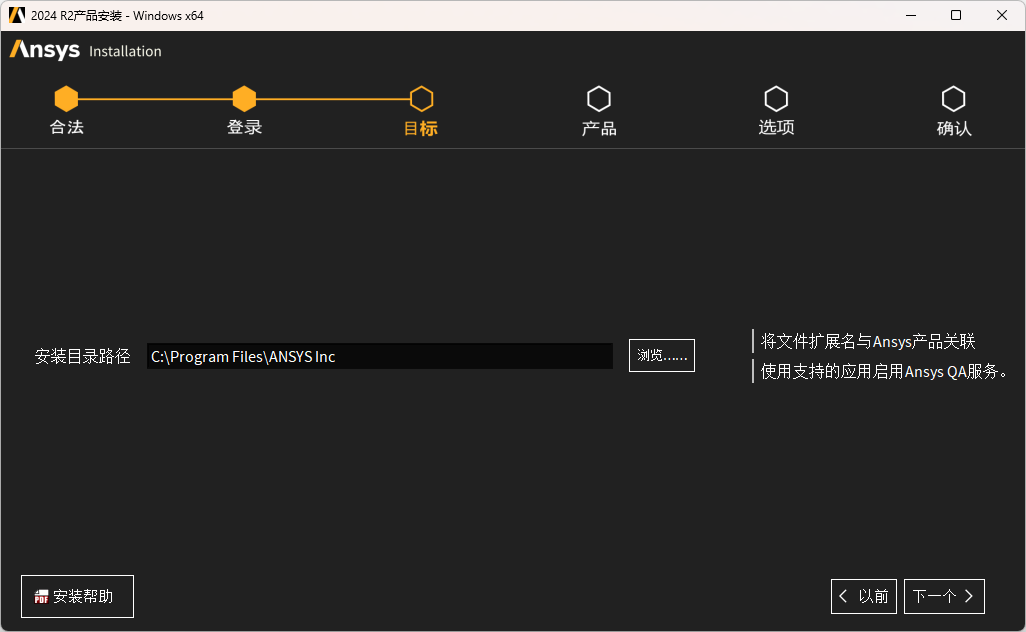The image size is (1026, 632).
Task: Click the 产品 step label
Action: [599, 128]
